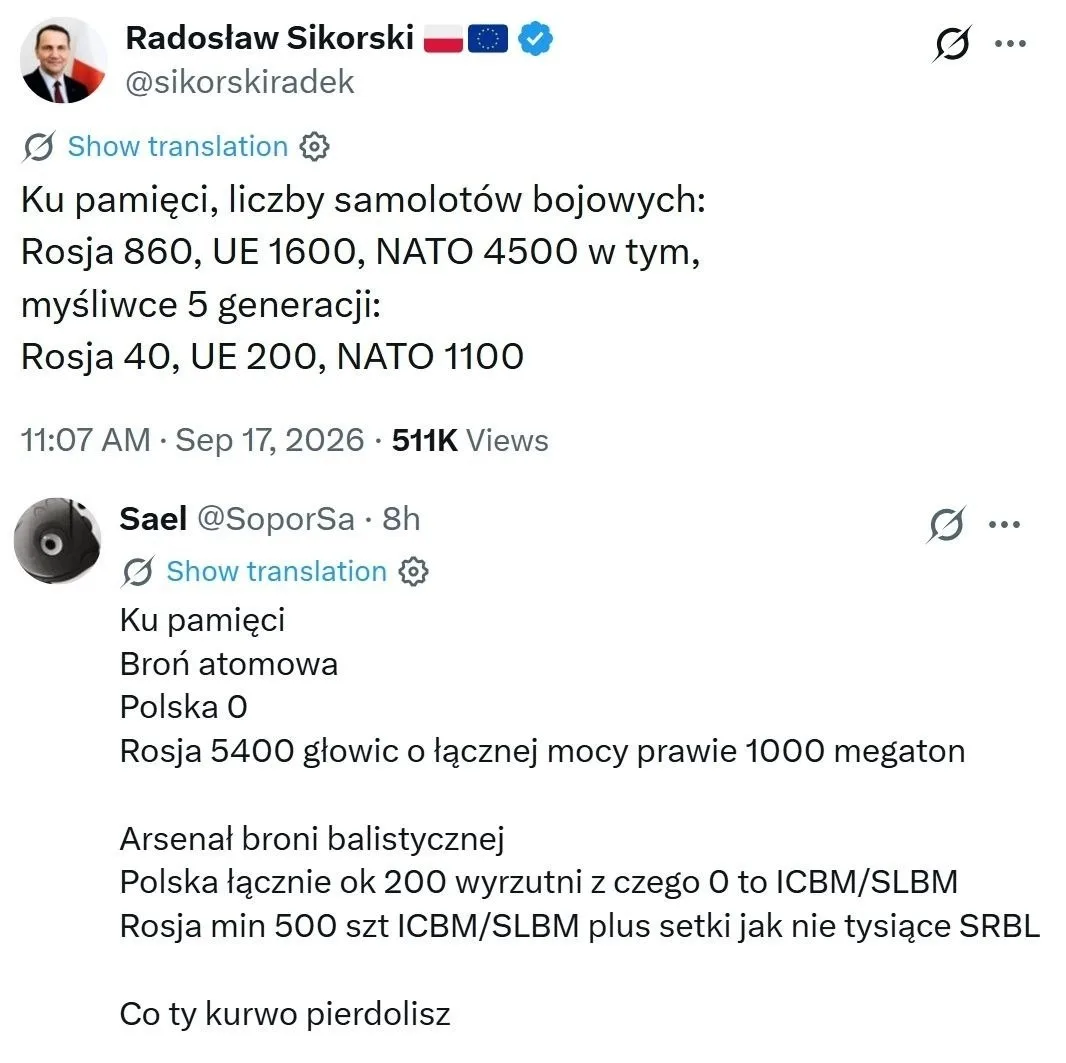Click Grok translate icon beside main post's Show translation
Viewport: 1066px width, 1063px height.
point(39,147)
